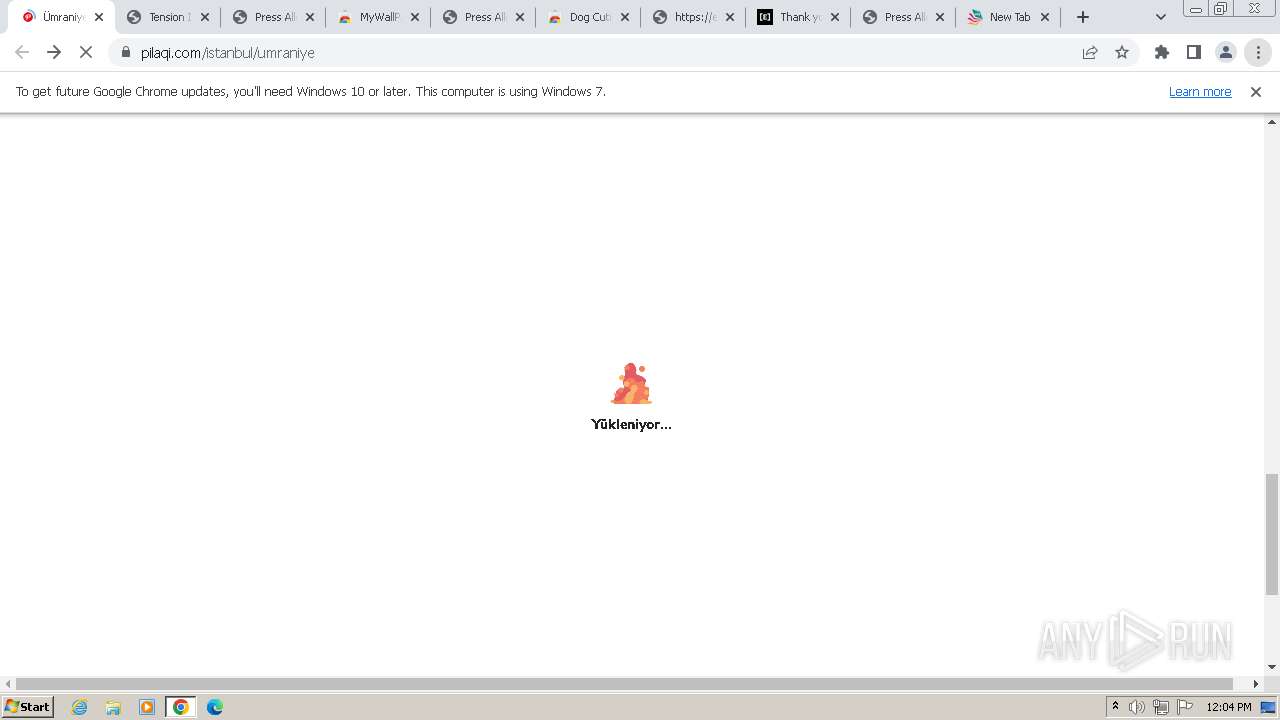Open the volume speaker icon

click(x=1137, y=707)
